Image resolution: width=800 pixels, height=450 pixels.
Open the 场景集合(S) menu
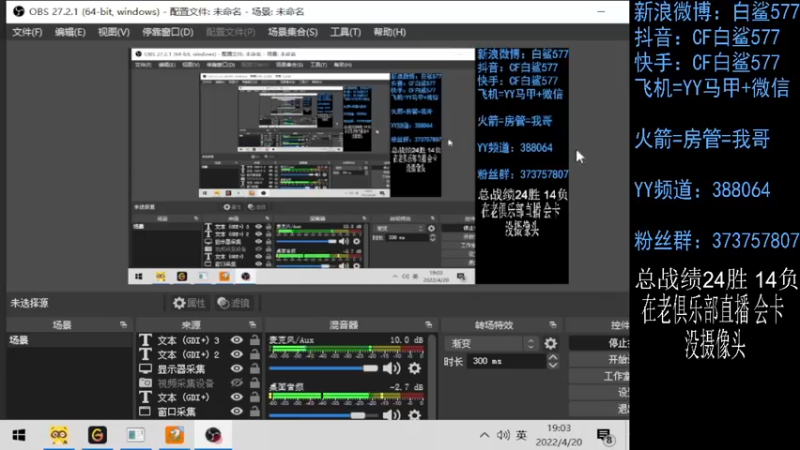pos(292,32)
